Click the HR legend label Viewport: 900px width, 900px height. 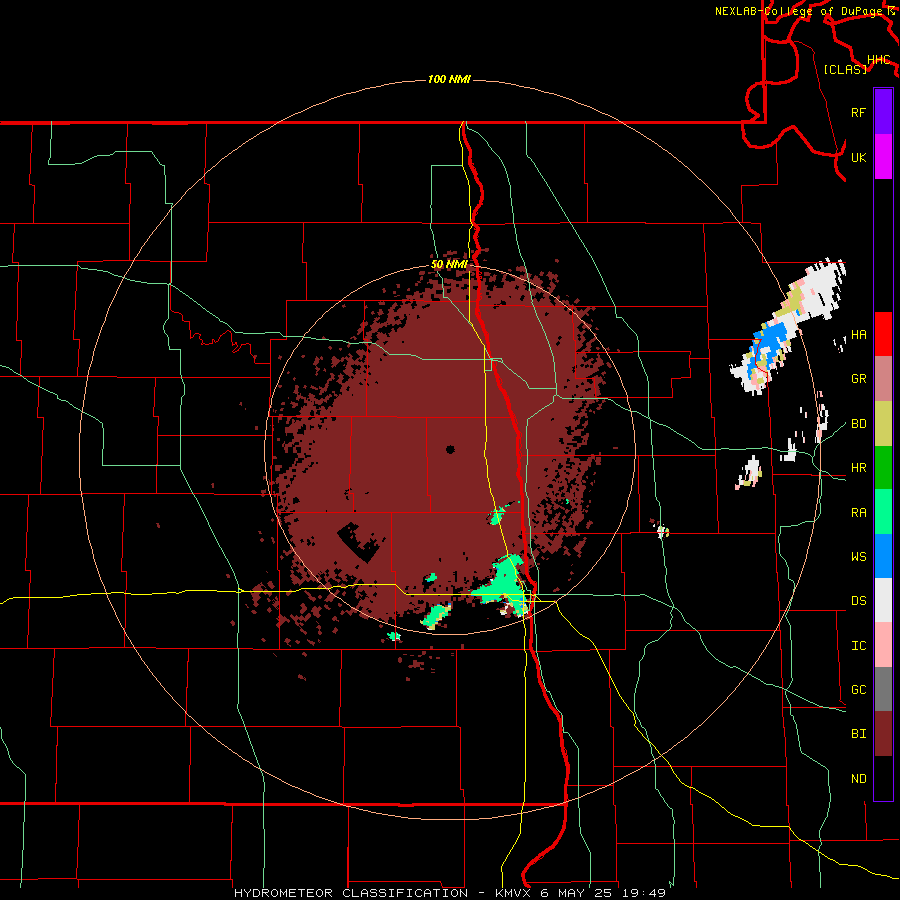(858, 468)
